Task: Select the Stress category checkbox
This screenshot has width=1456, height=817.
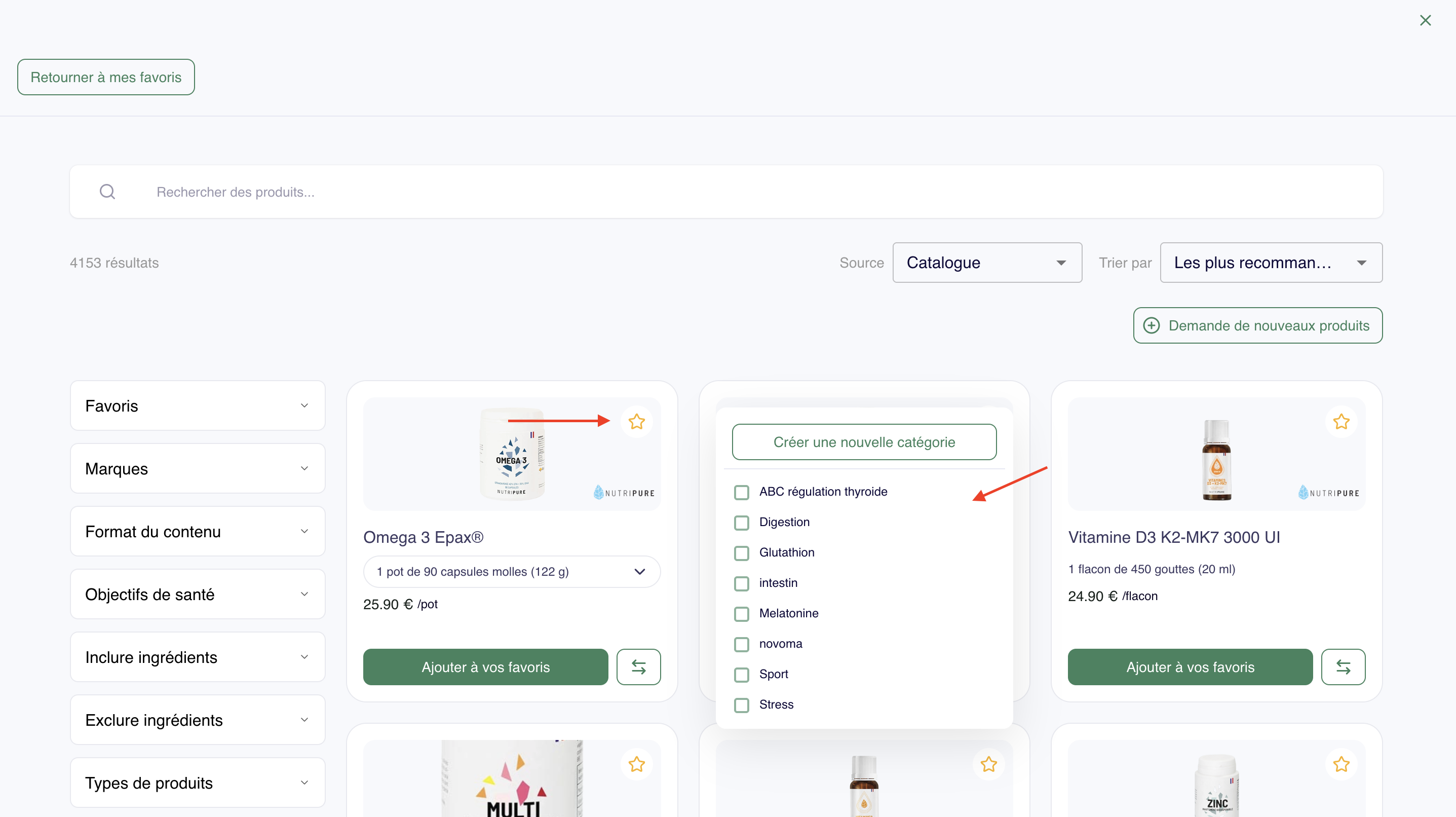Action: (x=742, y=704)
